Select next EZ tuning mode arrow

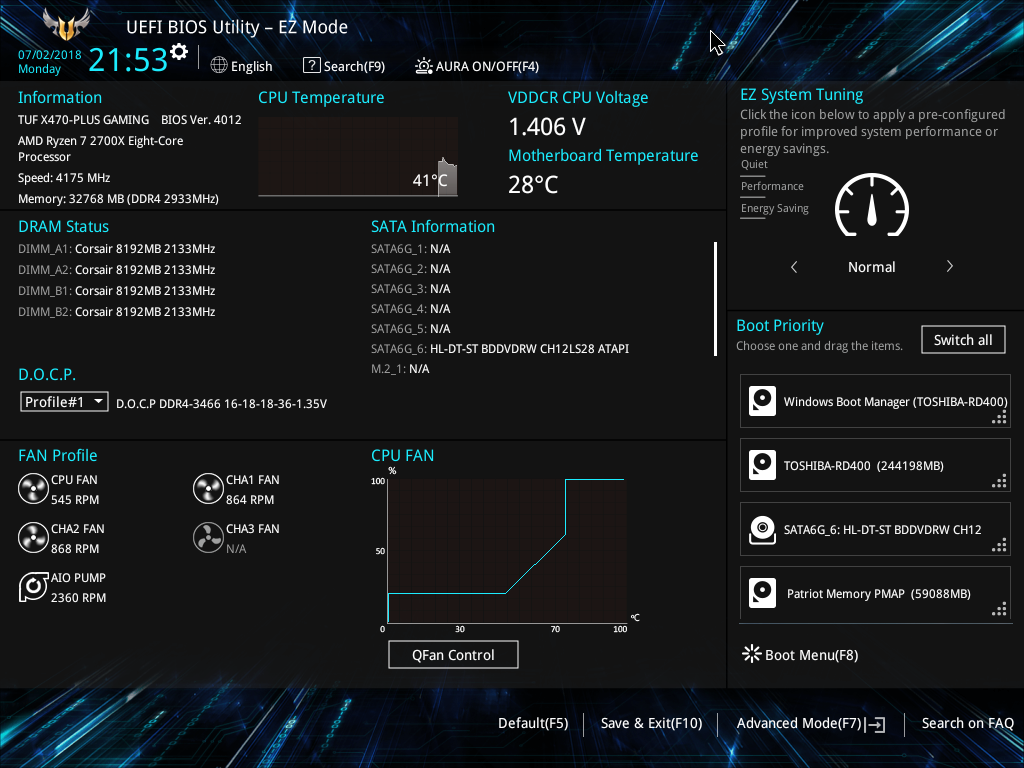[950, 266]
